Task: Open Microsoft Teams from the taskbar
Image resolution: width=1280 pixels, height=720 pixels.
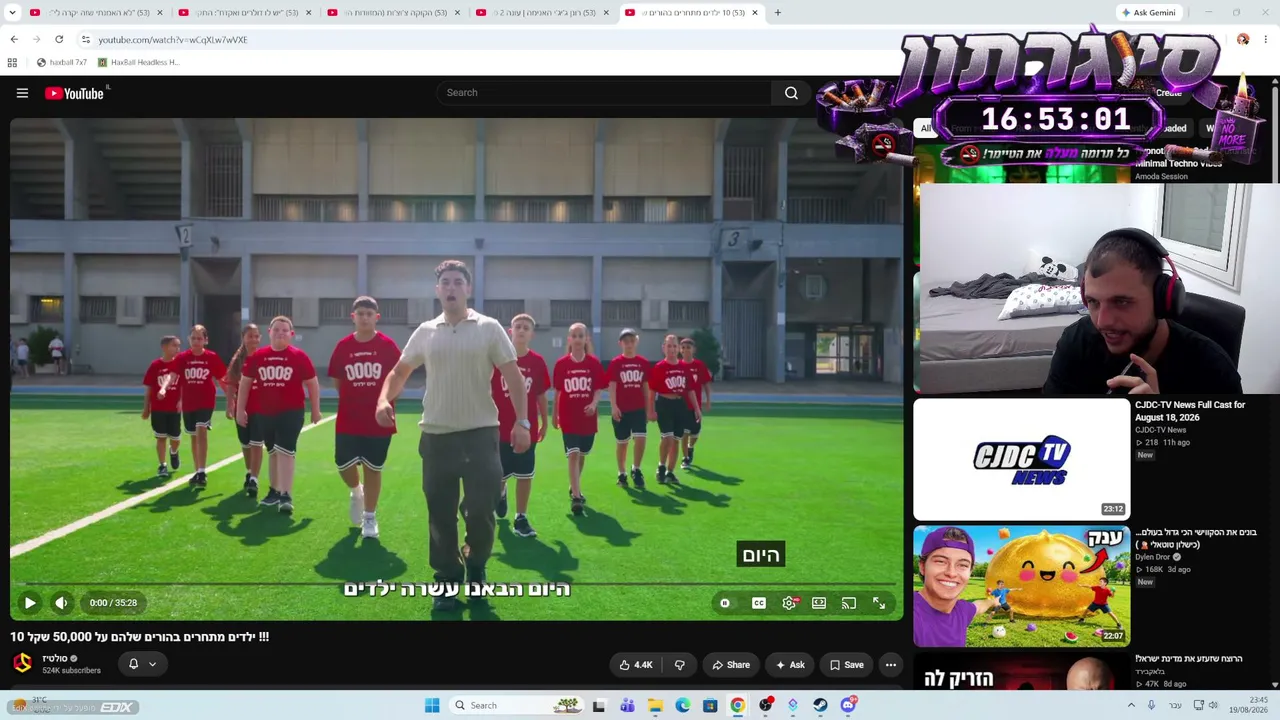Action: [x=627, y=705]
